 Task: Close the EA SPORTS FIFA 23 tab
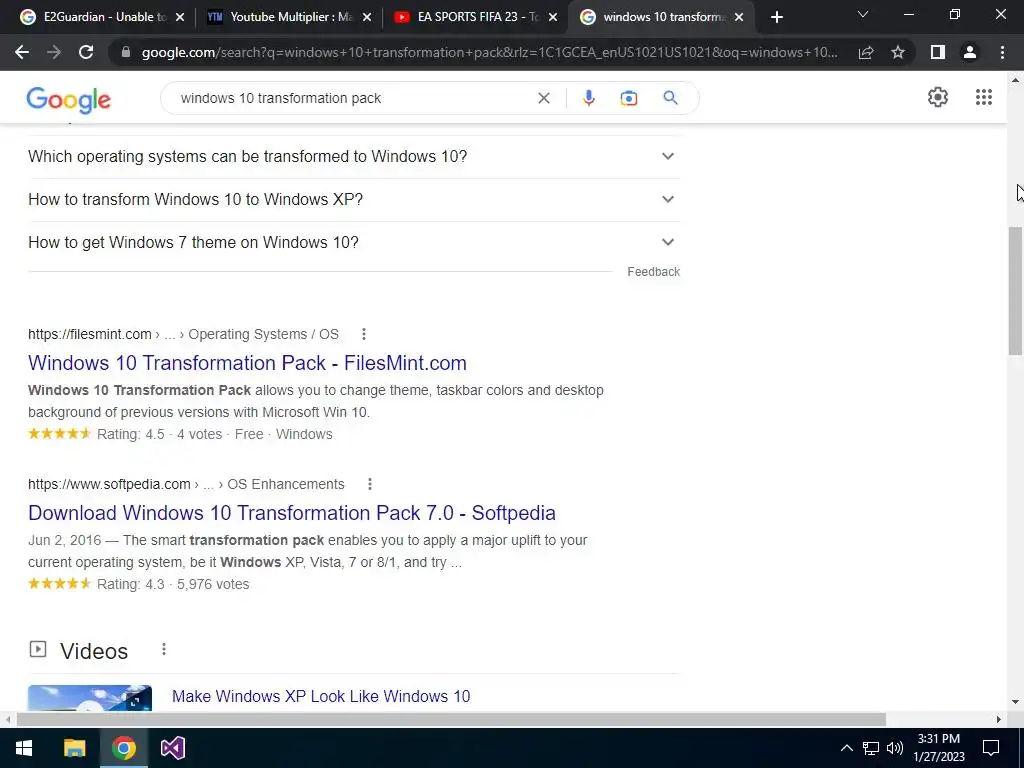[x=553, y=17]
